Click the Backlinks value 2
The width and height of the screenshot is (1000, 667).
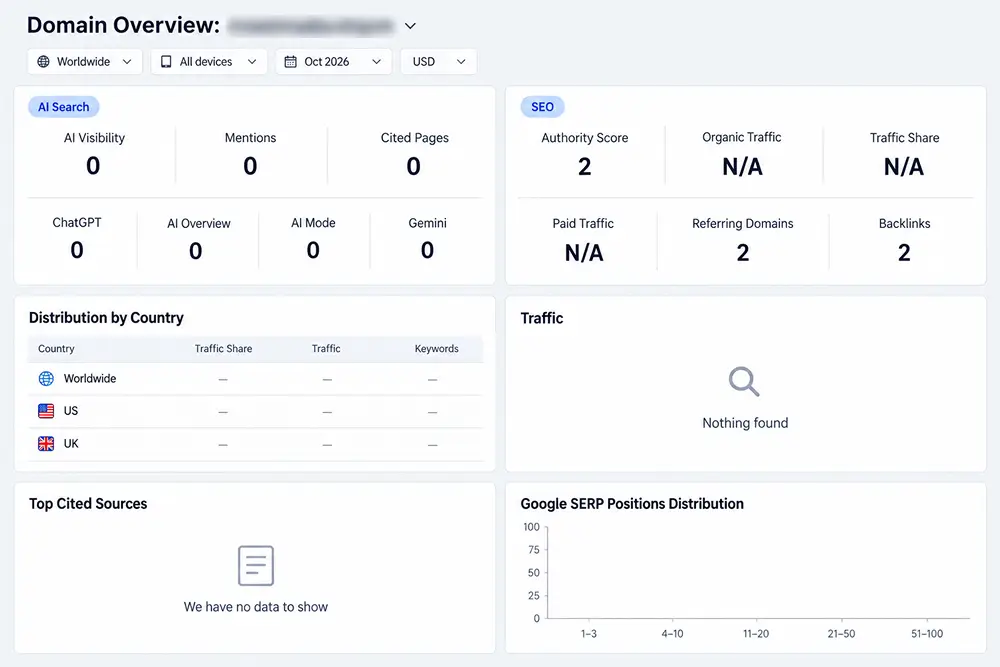click(x=904, y=253)
